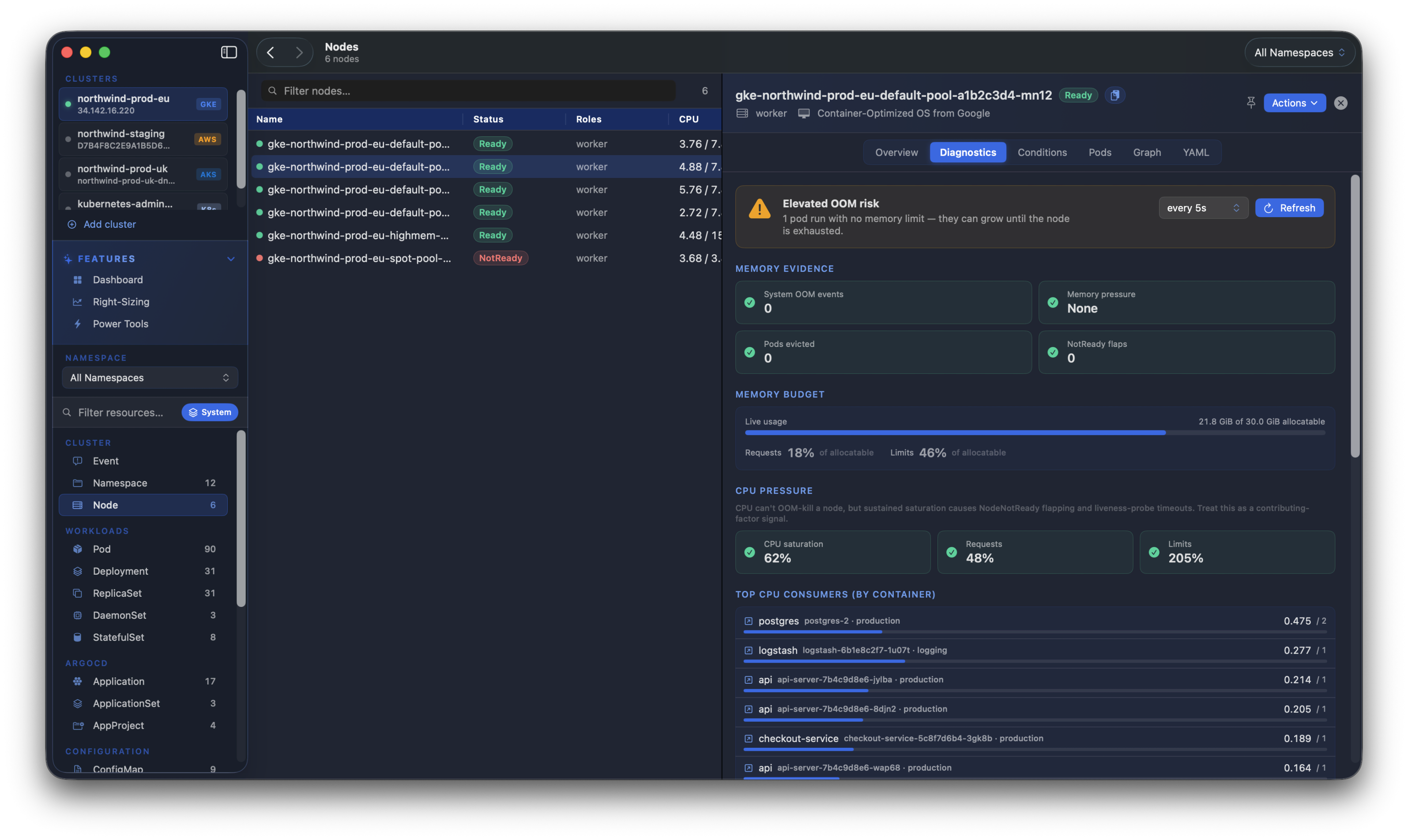Click the StatefulSet database icon
Image resolution: width=1408 pixels, height=840 pixels.
(78, 637)
